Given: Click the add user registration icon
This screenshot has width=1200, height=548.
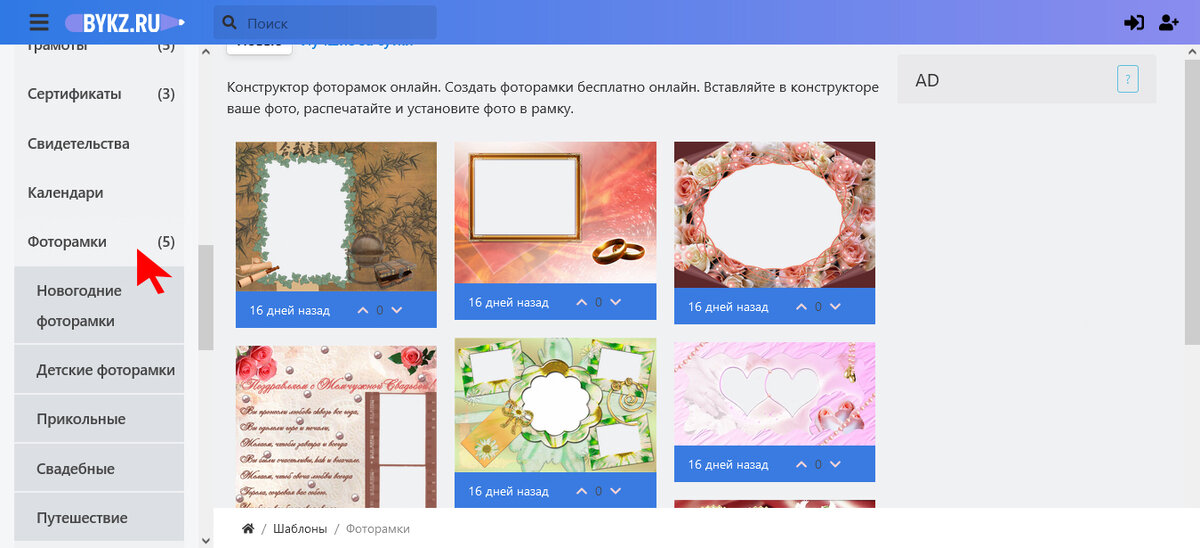Looking at the screenshot, I should (1169, 22).
